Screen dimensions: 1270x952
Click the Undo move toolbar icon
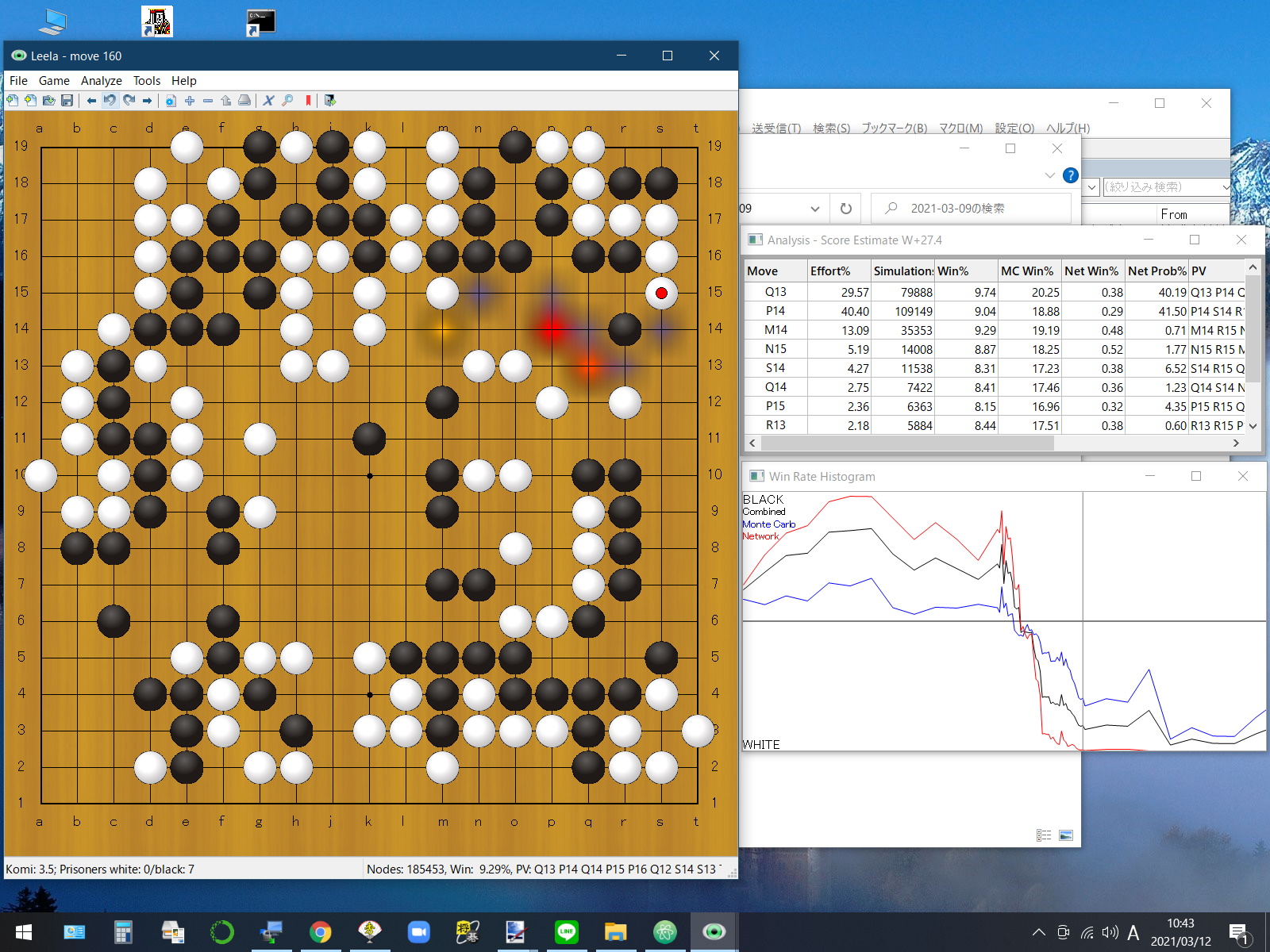coord(110,101)
